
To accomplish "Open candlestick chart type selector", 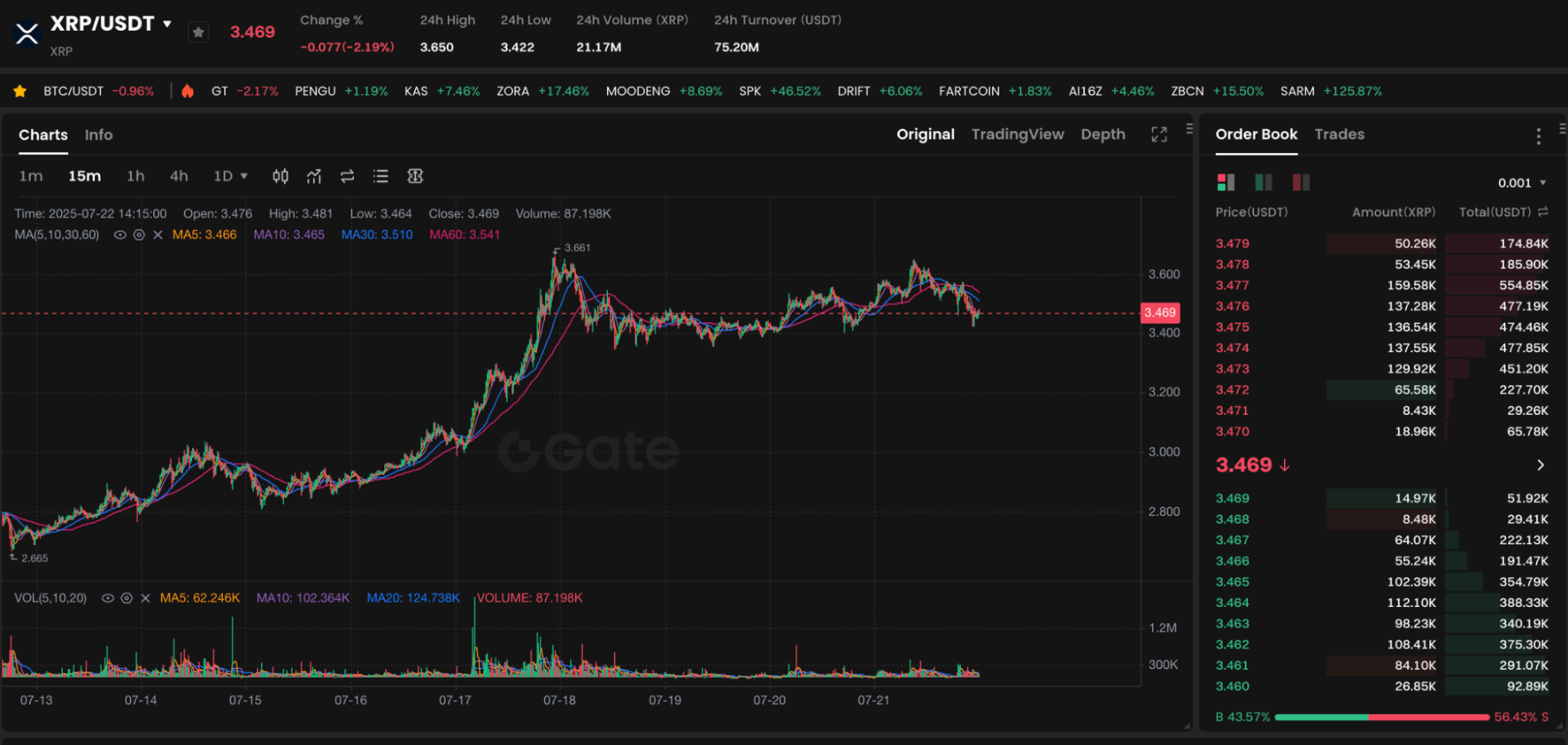I will tap(280, 176).
